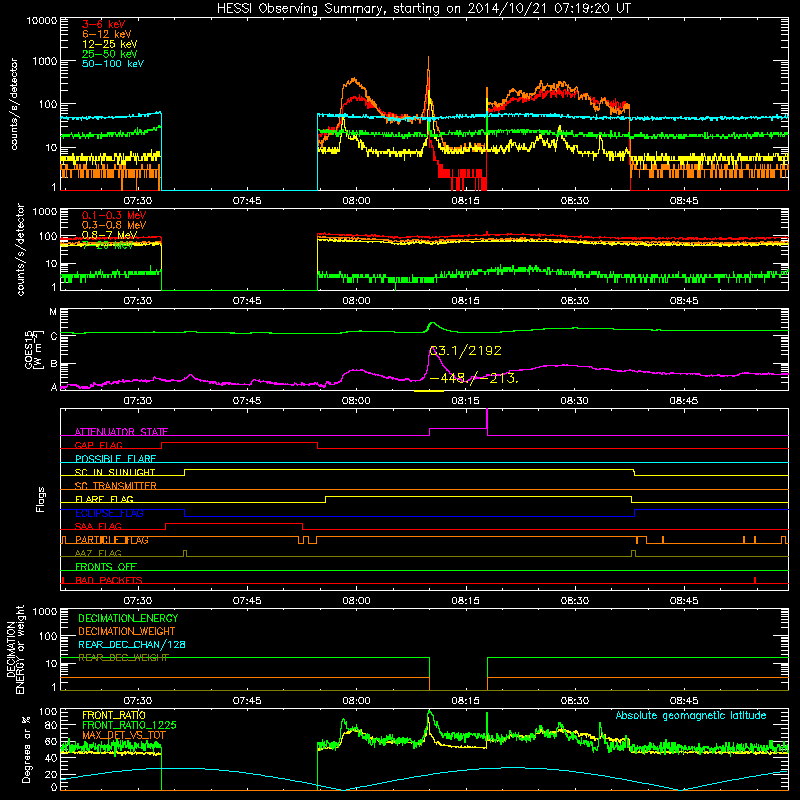Click the attenuator state spike near 08:18
The height and width of the screenshot is (800, 800).
coord(487,419)
